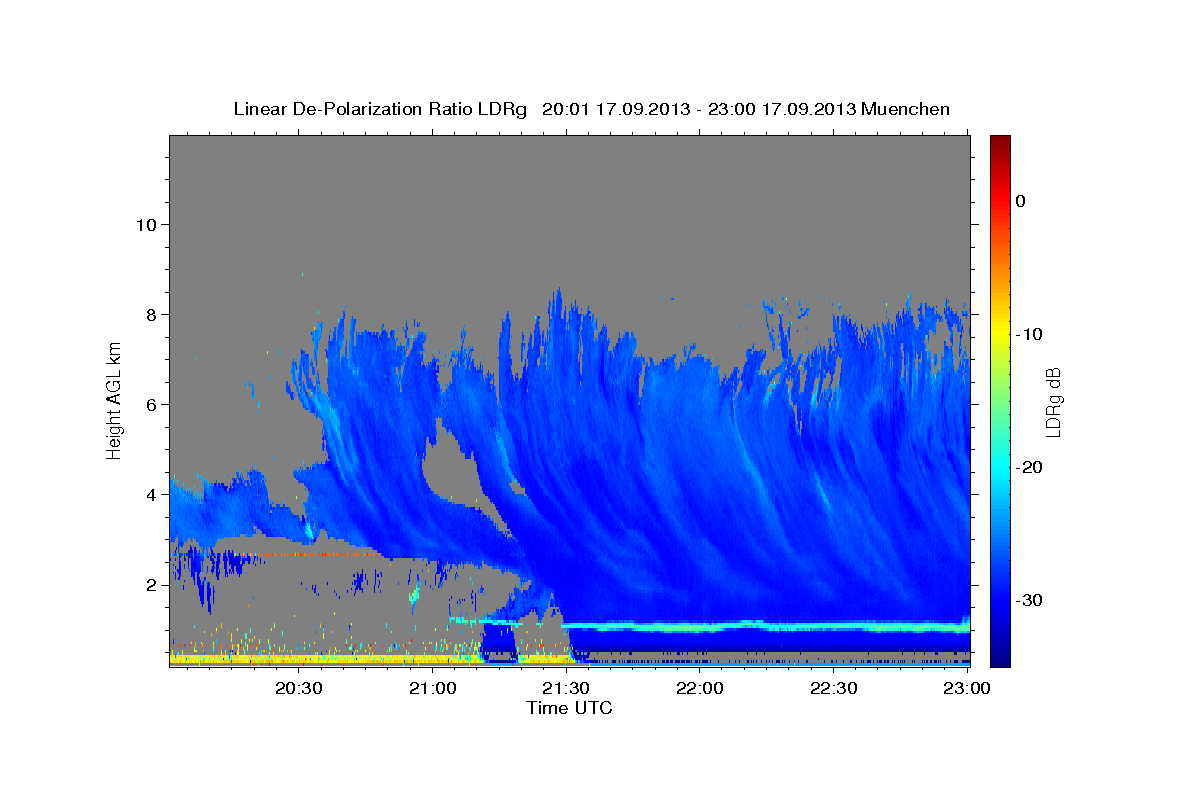The image size is (1200, 800).
Task: Click the colorbar value -30
Action: point(1029,600)
